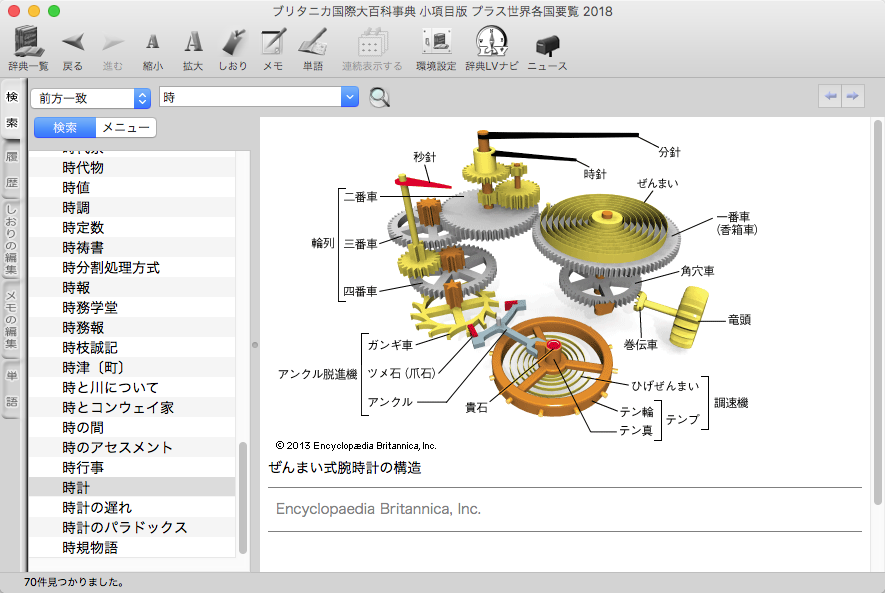Click the magnifying glass search icon

coord(379,98)
